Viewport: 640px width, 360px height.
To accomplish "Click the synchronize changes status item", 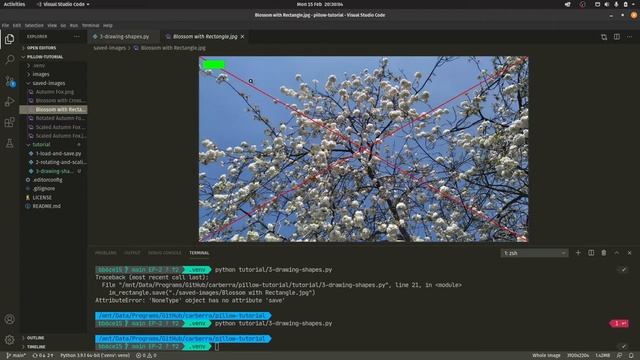I will click(42, 356).
